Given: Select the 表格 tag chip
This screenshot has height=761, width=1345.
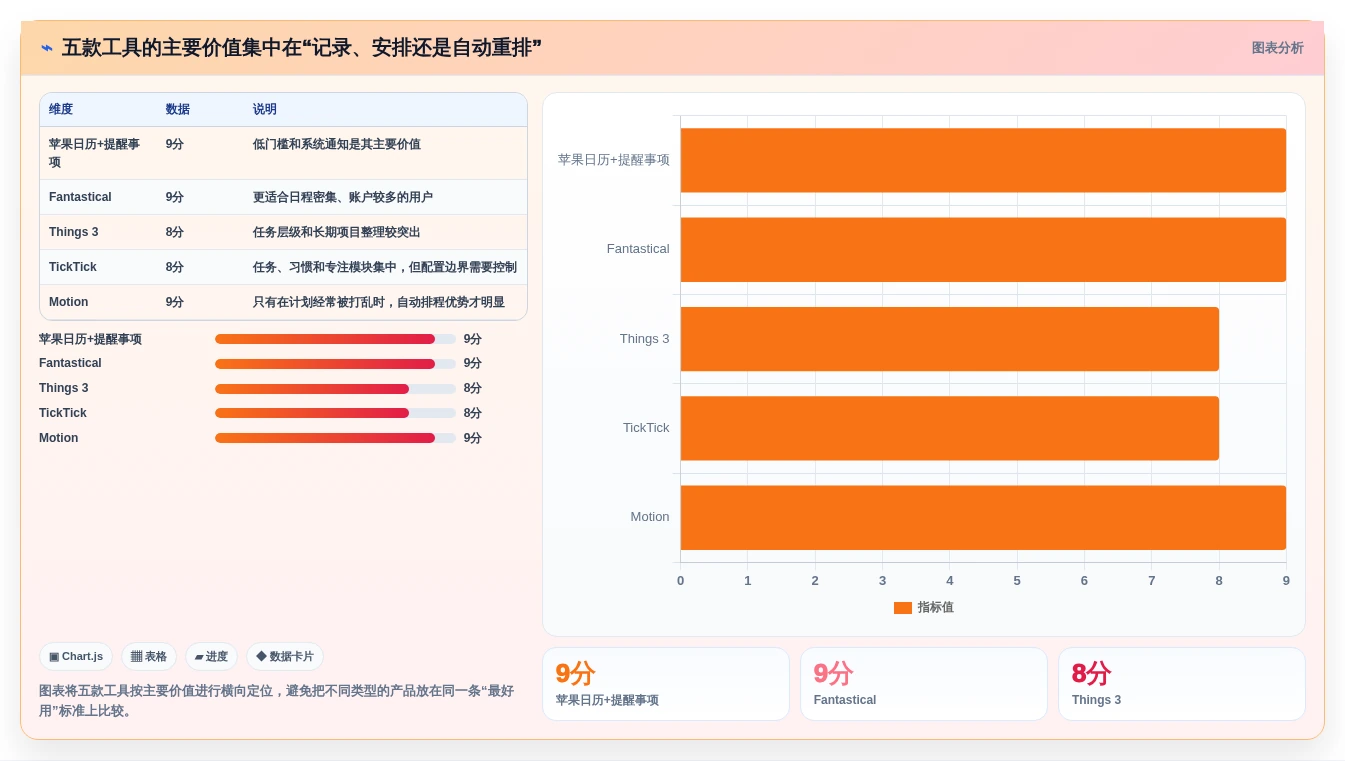Looking at the screenshot, I should (x=149, y=657).
